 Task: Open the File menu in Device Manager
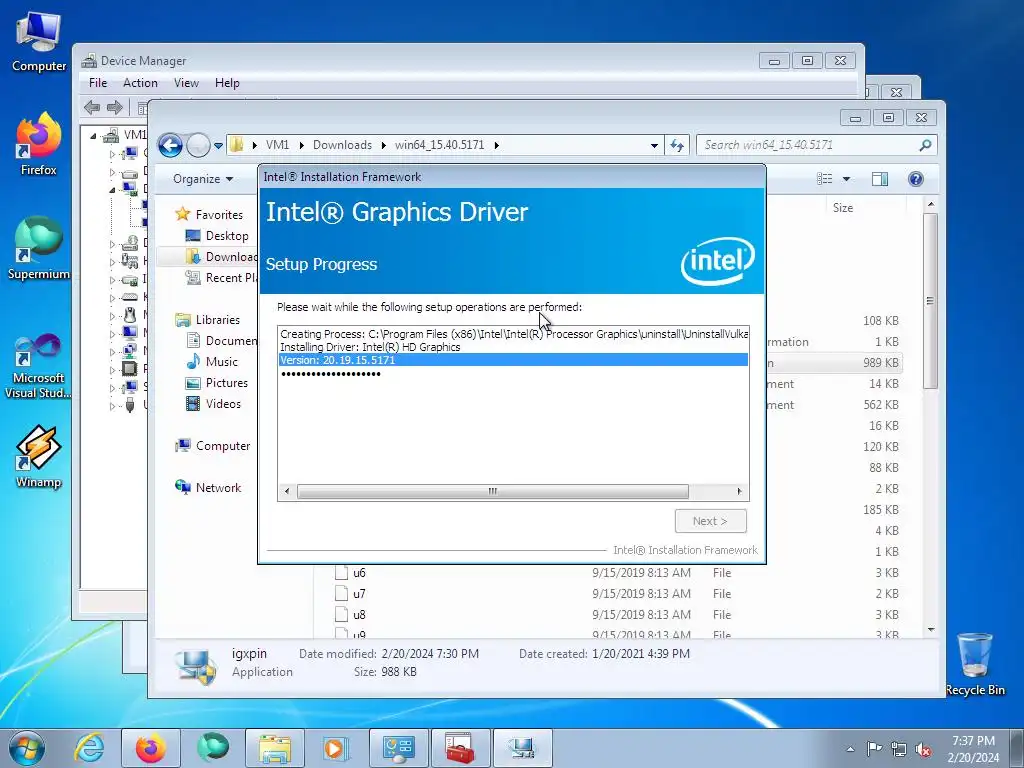click(98, 83)
